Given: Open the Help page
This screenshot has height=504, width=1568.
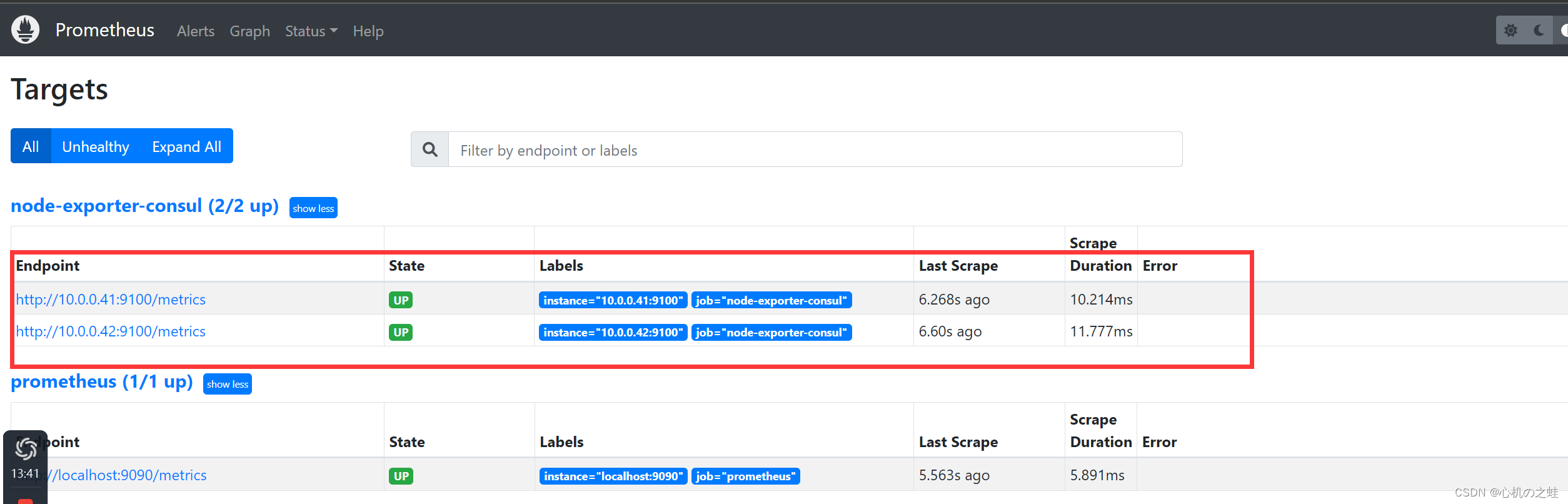Looking at the screenshot, I should 368,31.
